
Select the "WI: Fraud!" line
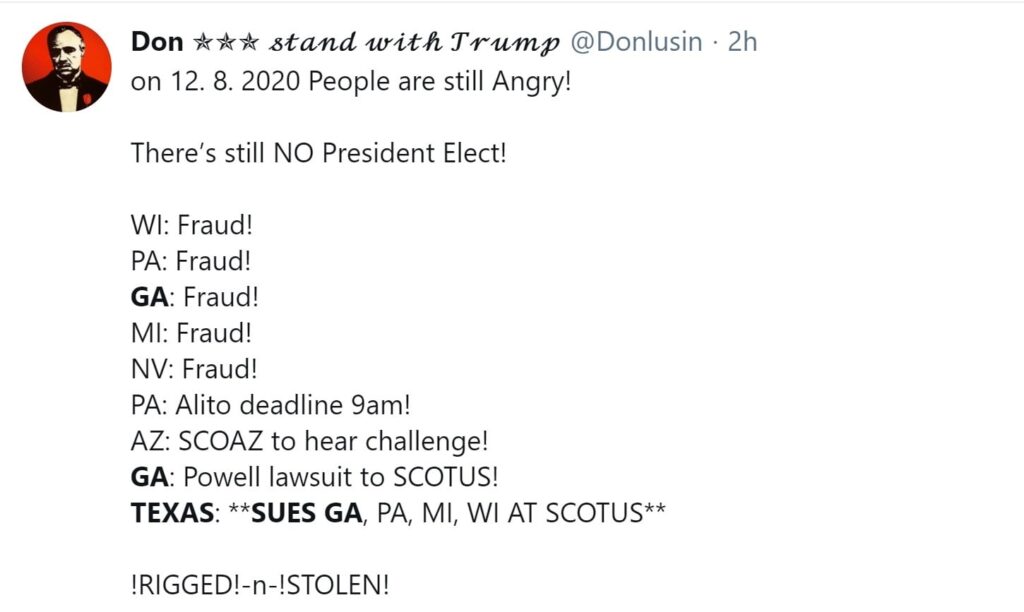(191, 225)
